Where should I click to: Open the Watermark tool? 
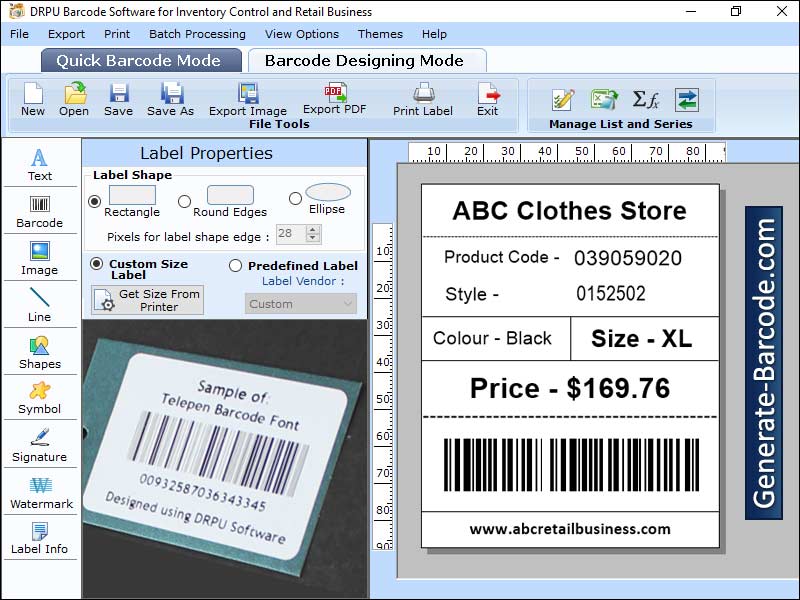(x=40, y=492)
